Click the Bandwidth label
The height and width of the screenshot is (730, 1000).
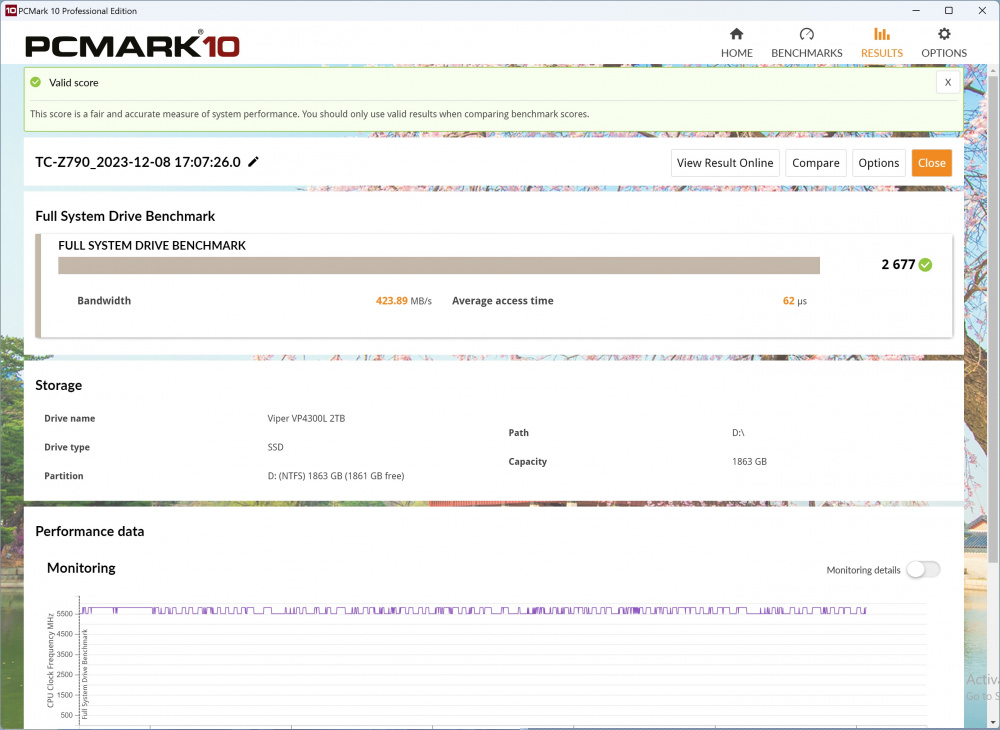click(104, 301)
